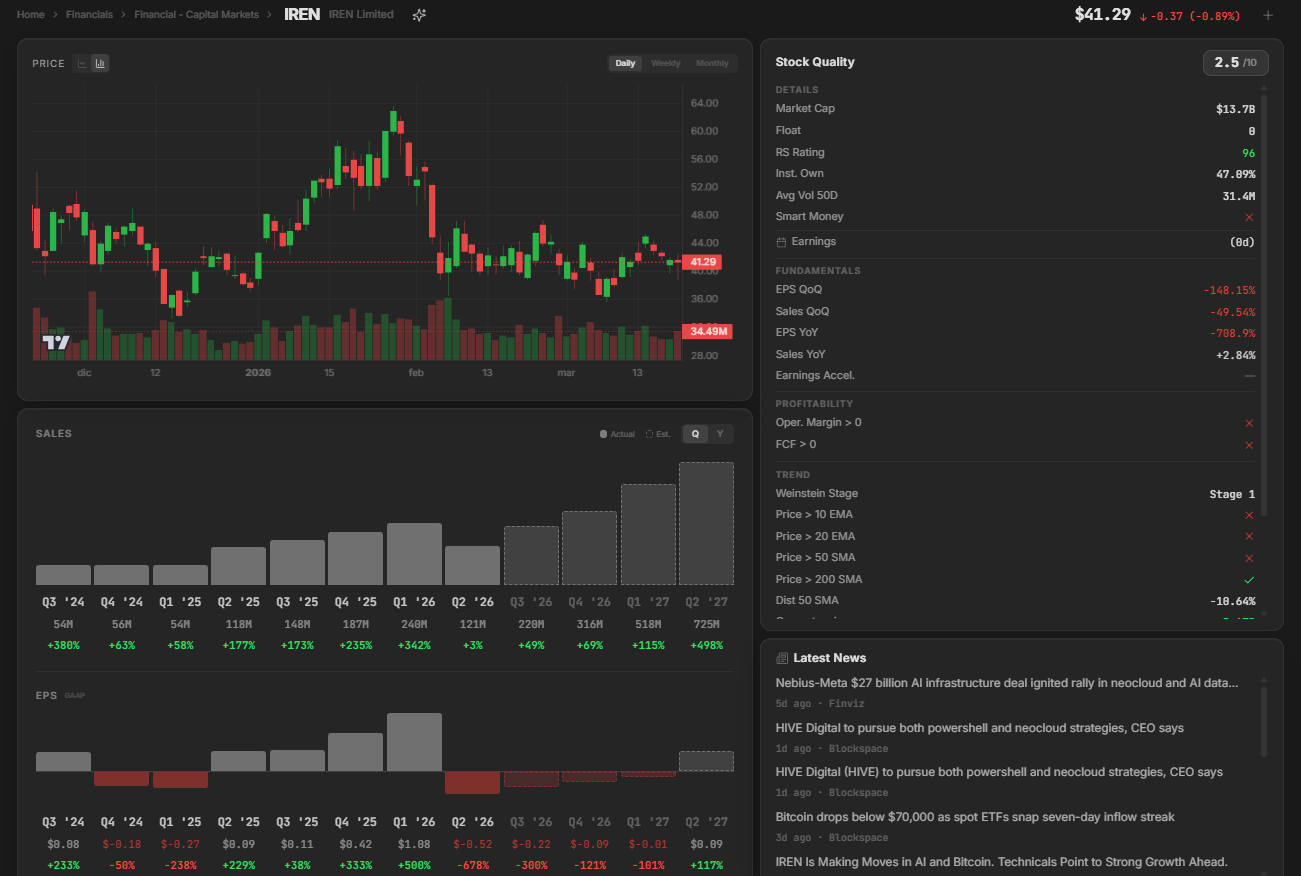Open the Nebius-Meta $27 billion news article
The height and width of the screenshot is (876, 1301).
tap(1007, 683)
